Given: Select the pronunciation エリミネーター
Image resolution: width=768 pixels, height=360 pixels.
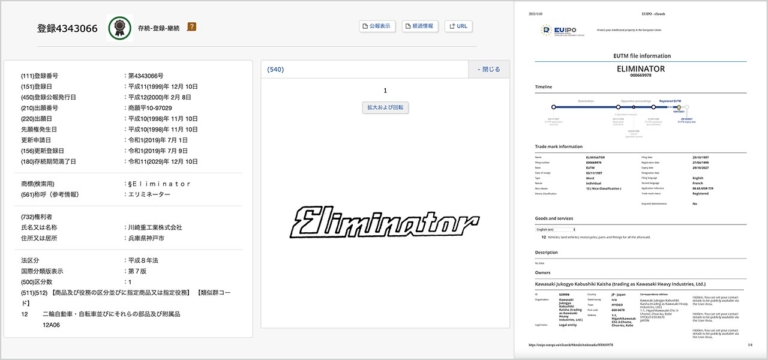Looking at the screenshot, I should pos(149,194).
